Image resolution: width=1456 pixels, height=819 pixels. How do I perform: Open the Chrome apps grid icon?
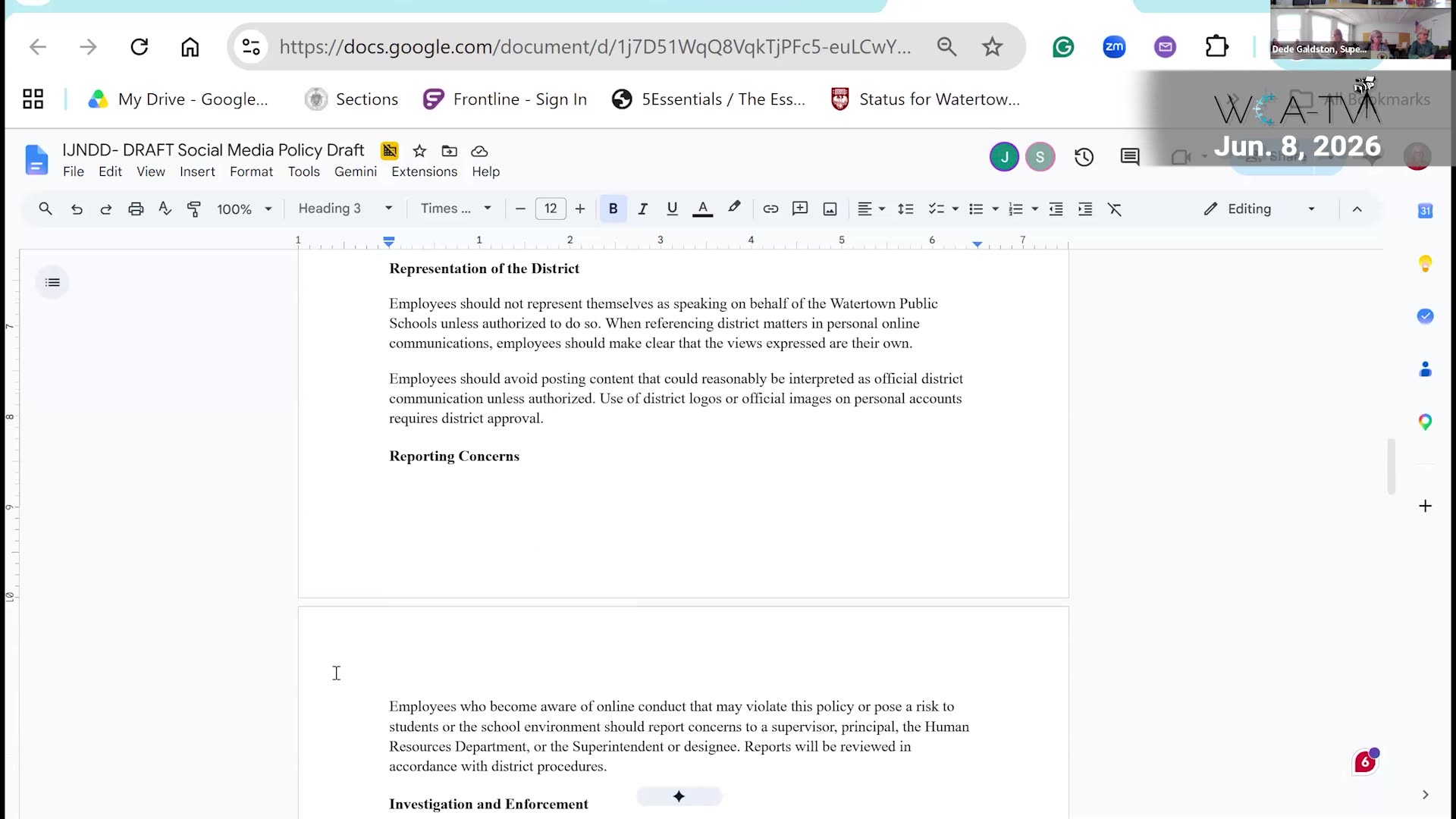point(33,99)
